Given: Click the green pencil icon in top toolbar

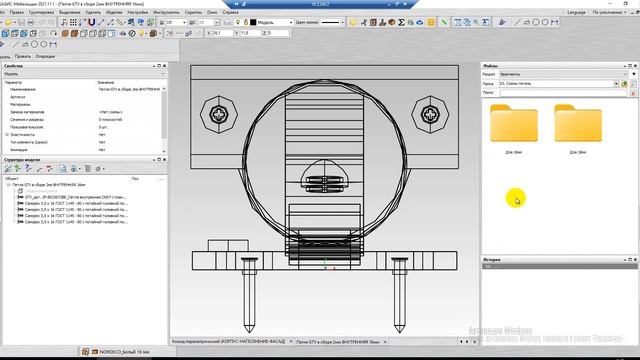Looking at the screenshot, I should (x=444, y=22).
